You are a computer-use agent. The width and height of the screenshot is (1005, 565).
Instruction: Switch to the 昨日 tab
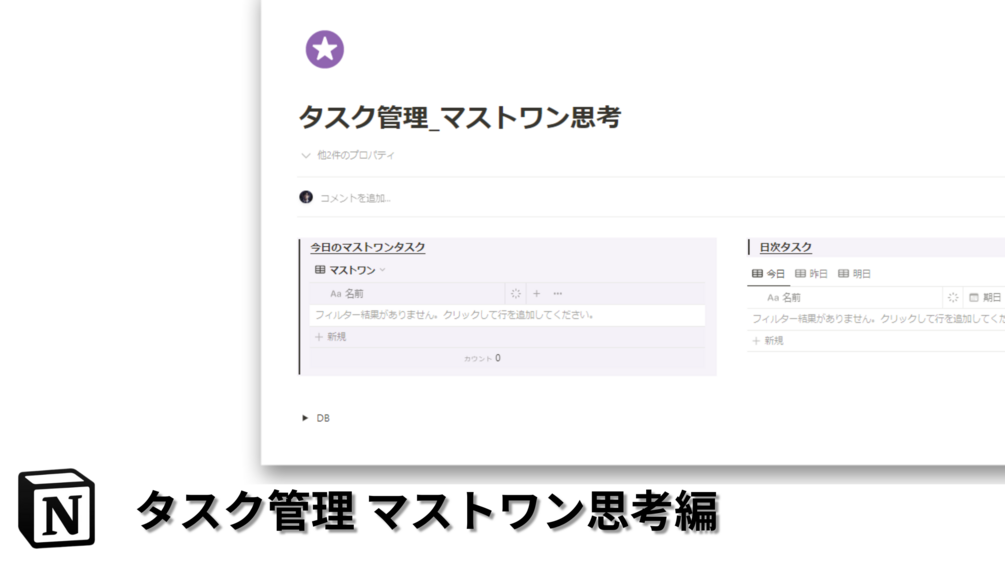point(811,274)
